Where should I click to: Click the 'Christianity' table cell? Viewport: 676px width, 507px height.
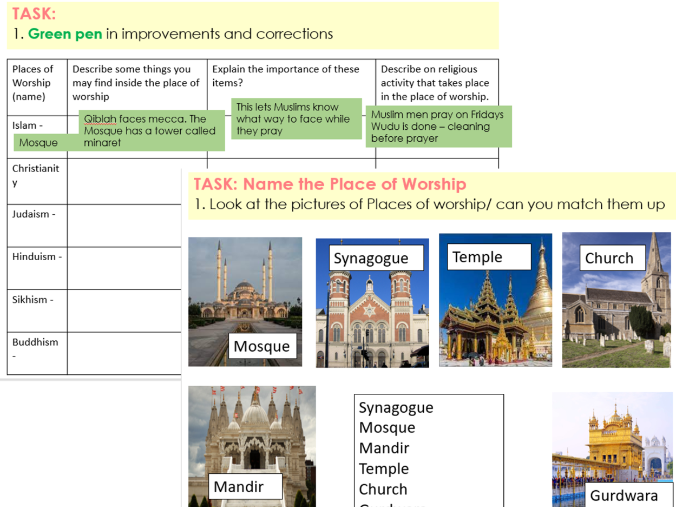(37, 181)
